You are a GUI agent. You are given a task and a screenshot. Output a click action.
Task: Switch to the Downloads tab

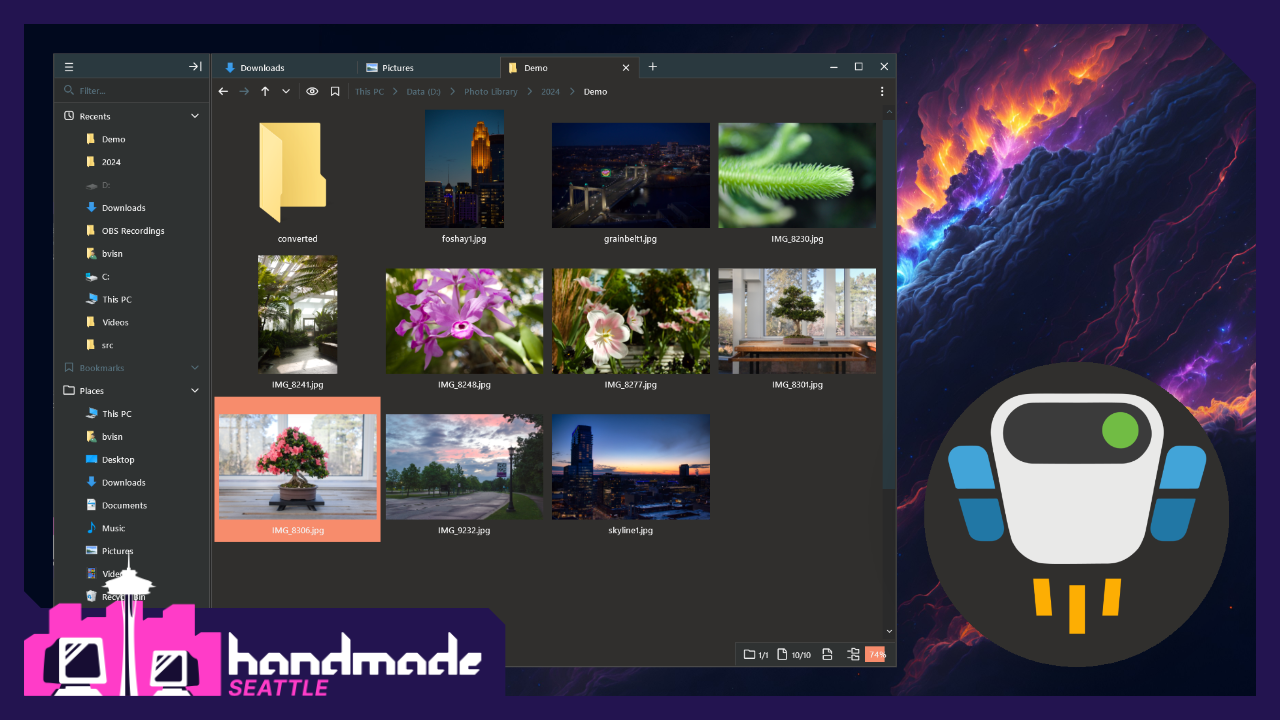click(x=262, y=68)
